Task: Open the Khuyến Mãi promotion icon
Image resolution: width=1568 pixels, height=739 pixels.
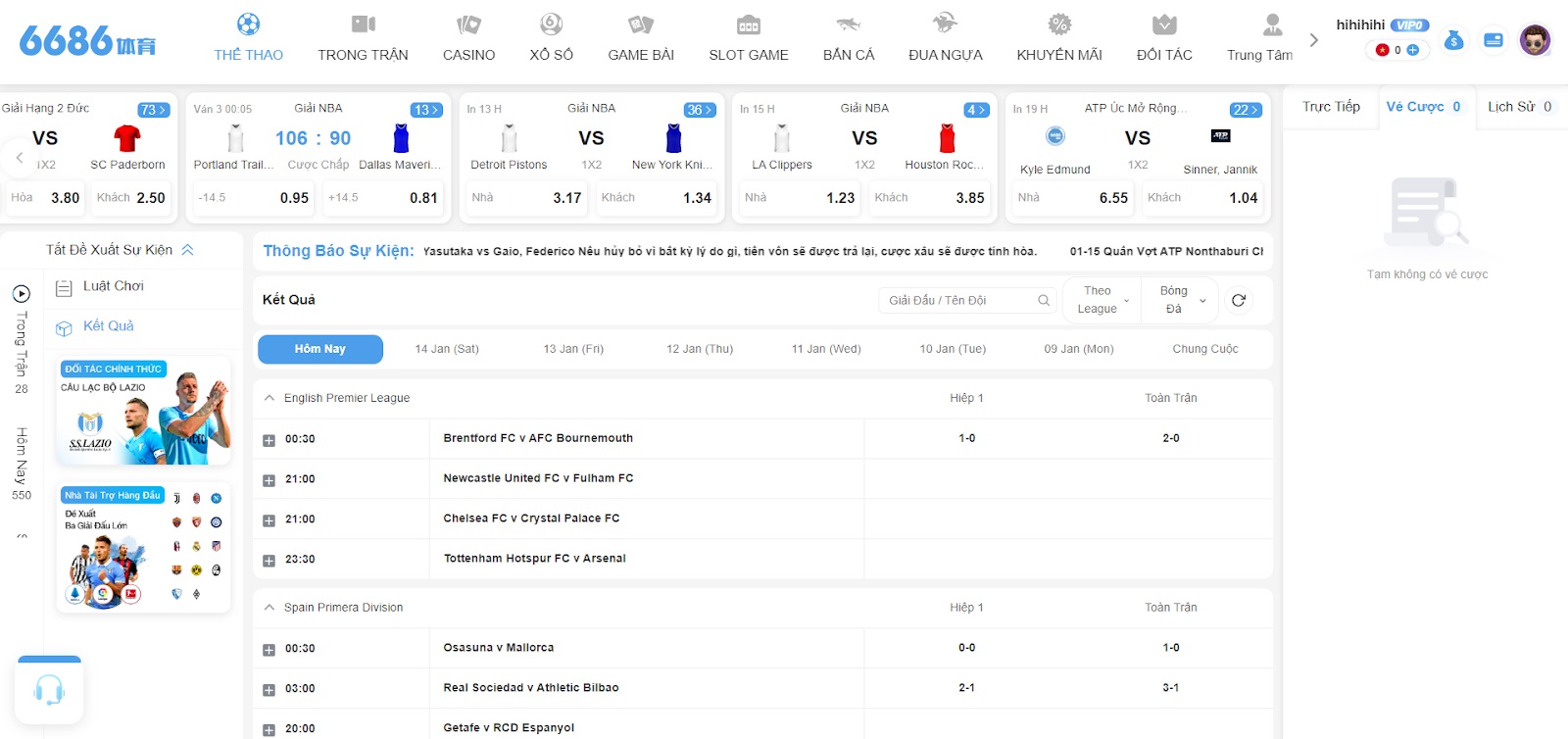Action: (x=1059, y=24)
